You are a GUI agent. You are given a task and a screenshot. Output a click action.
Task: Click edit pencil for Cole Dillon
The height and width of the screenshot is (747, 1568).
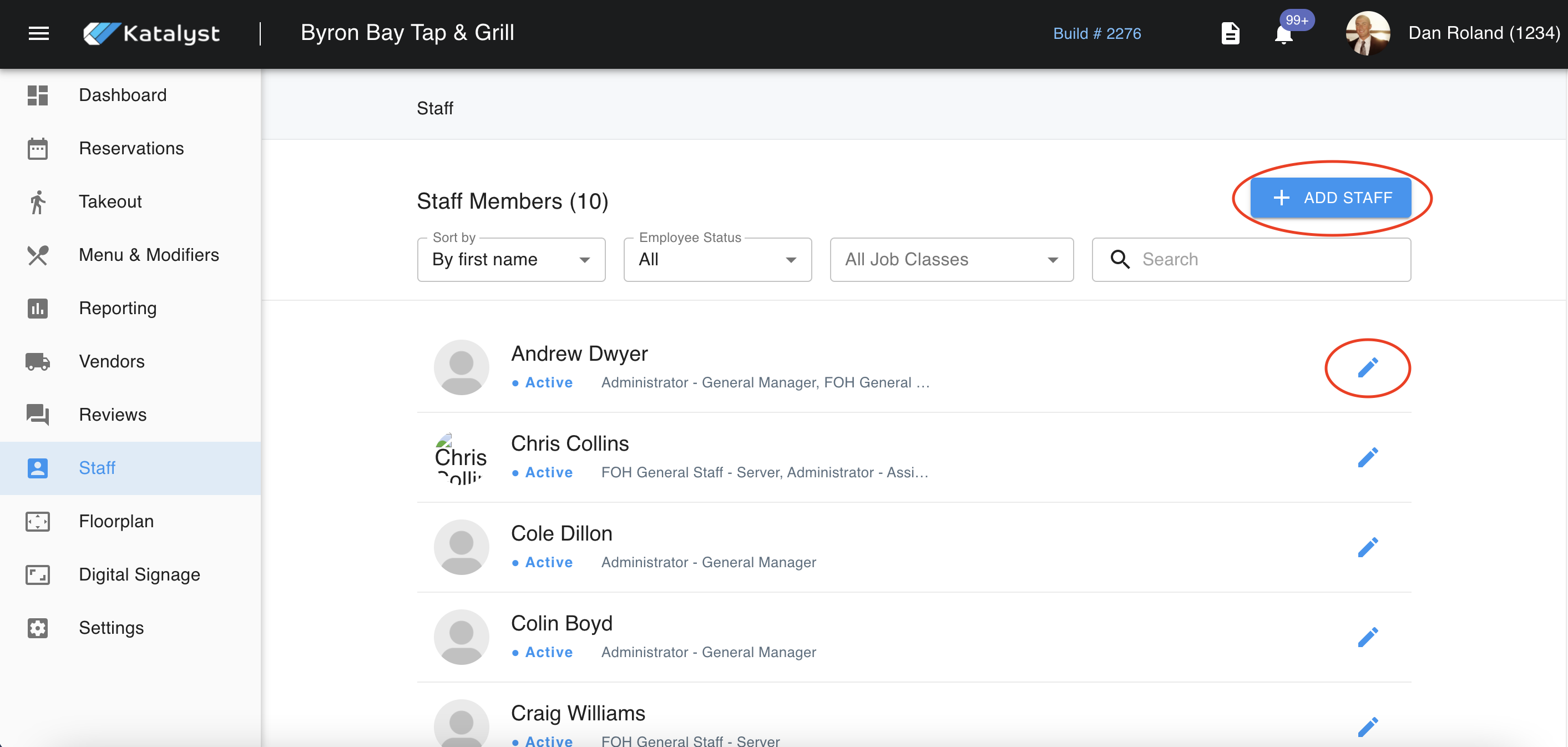coord(1367,547)
